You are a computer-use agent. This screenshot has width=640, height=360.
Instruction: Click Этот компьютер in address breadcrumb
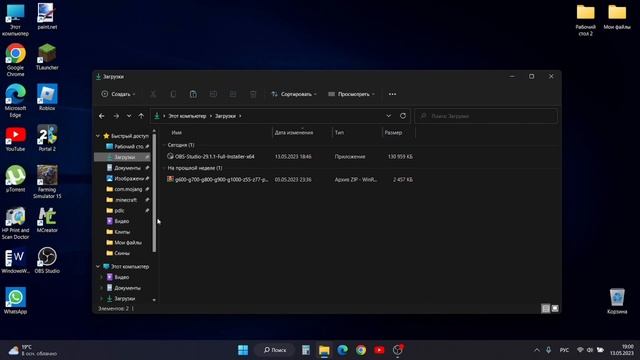pos(187,116)
